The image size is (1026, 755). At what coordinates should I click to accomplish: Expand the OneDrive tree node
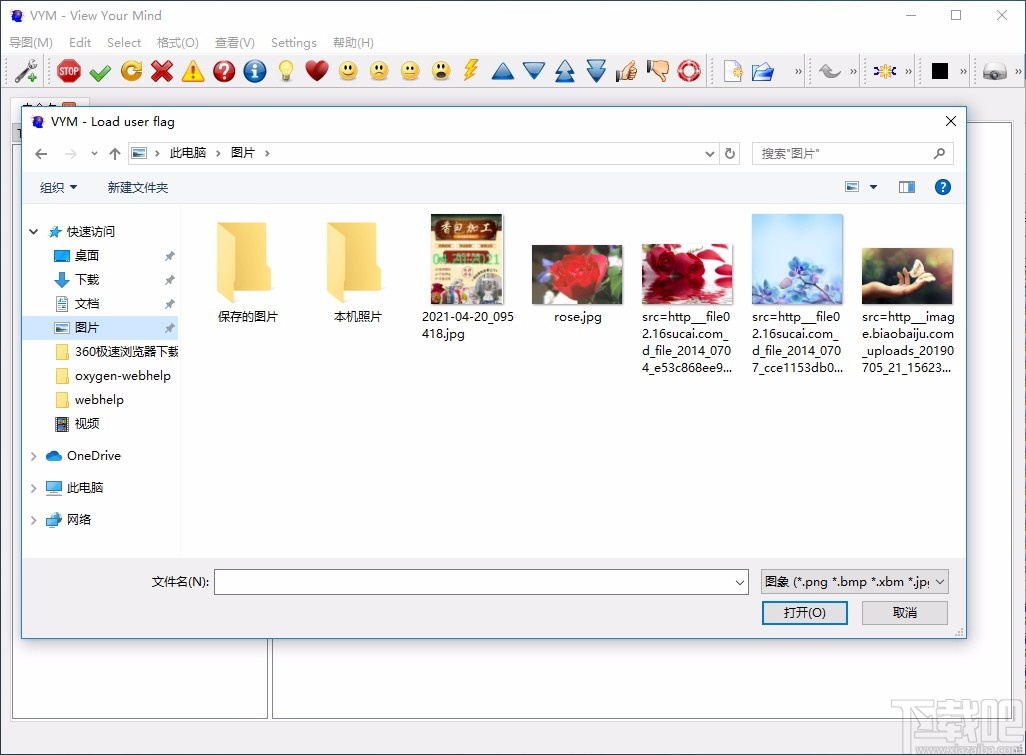[x=33, y=456]
